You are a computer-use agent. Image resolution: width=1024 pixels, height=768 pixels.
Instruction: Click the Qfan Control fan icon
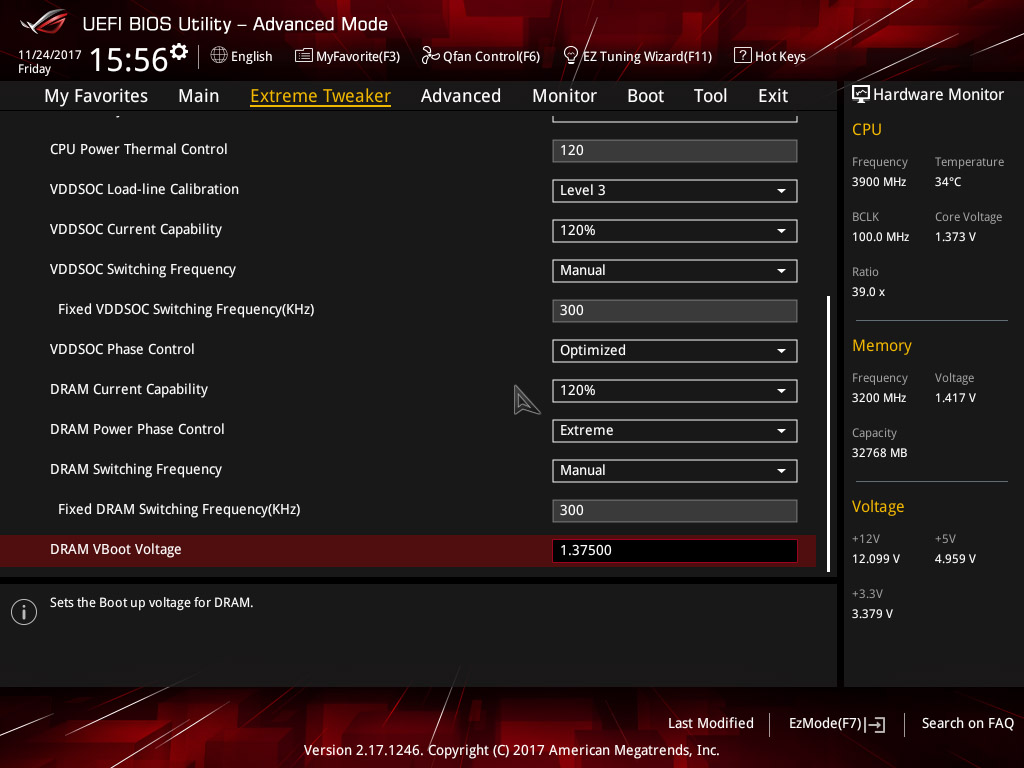[430, 56]
